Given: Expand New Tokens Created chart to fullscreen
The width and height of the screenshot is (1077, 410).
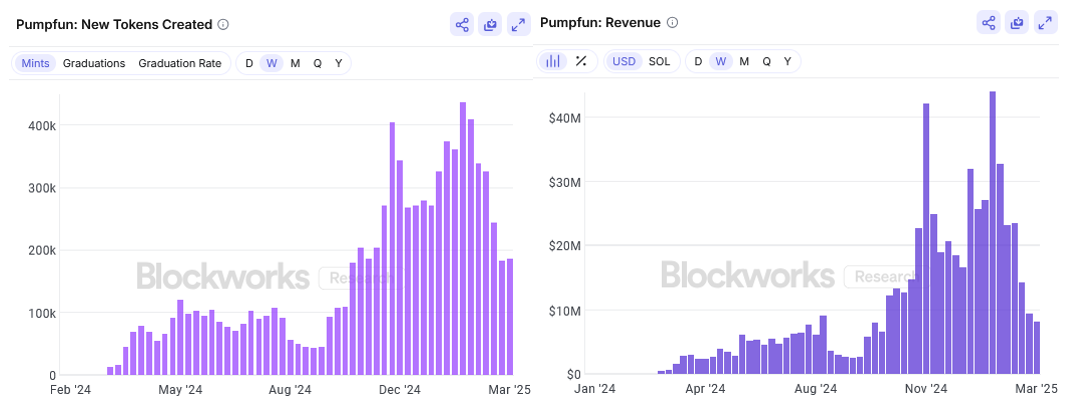Looking at the screenshot, I should pyautogui.click(x=519, y=25).
